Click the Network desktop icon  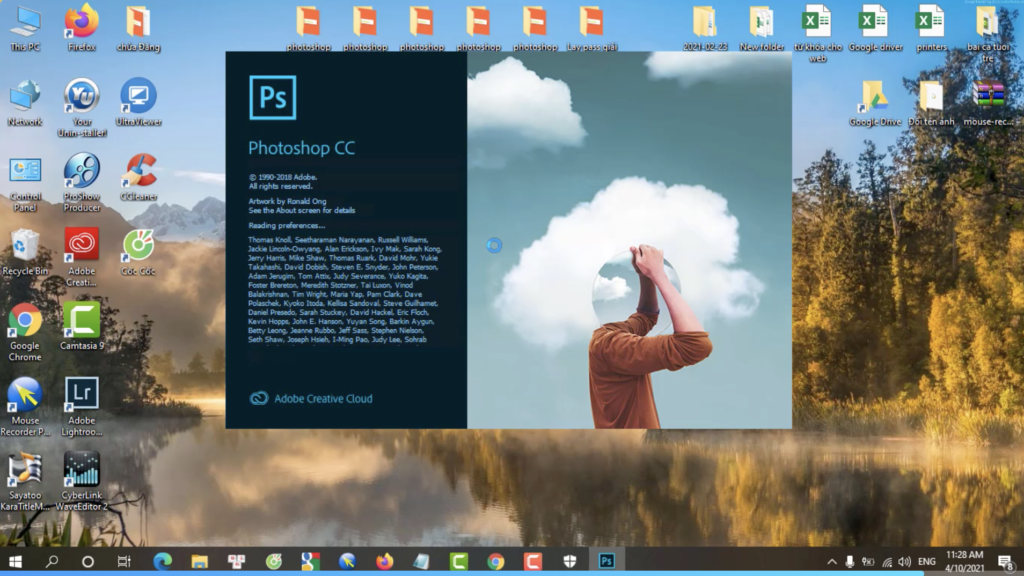coord(25,103)
